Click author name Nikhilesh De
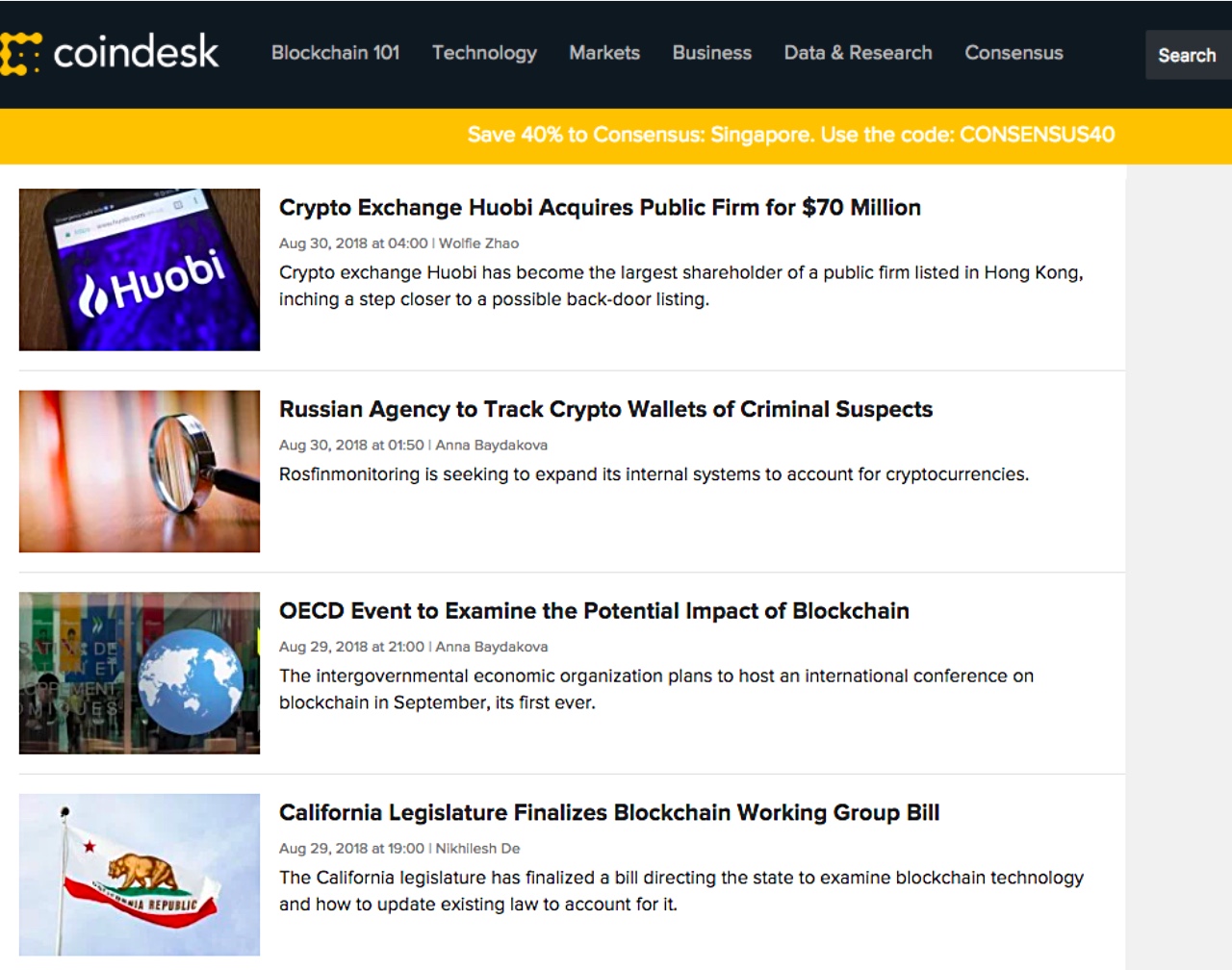 coord(477,849)
